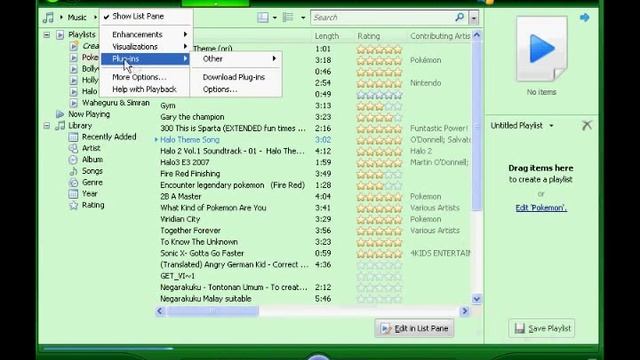Image resolution: width=640 pixels, height=360 pixels.
Task: Open the Genre library view
Action: pyautogui.click(x=92, y=182)
